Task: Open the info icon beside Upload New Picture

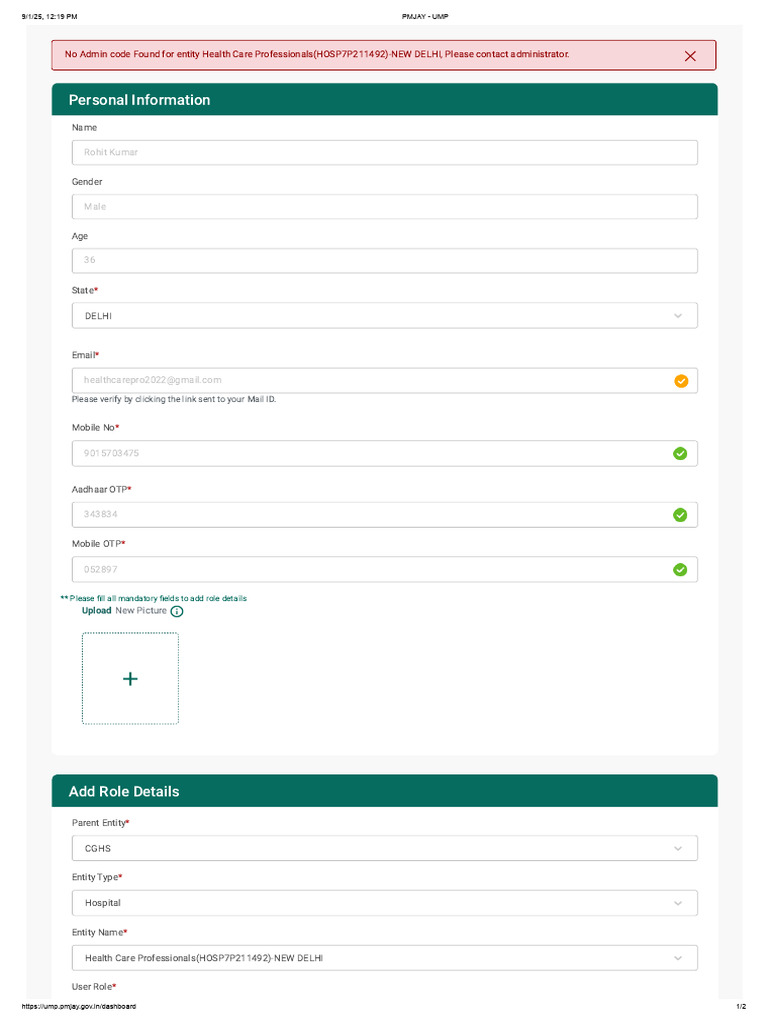Action: (x=177, y=611)
